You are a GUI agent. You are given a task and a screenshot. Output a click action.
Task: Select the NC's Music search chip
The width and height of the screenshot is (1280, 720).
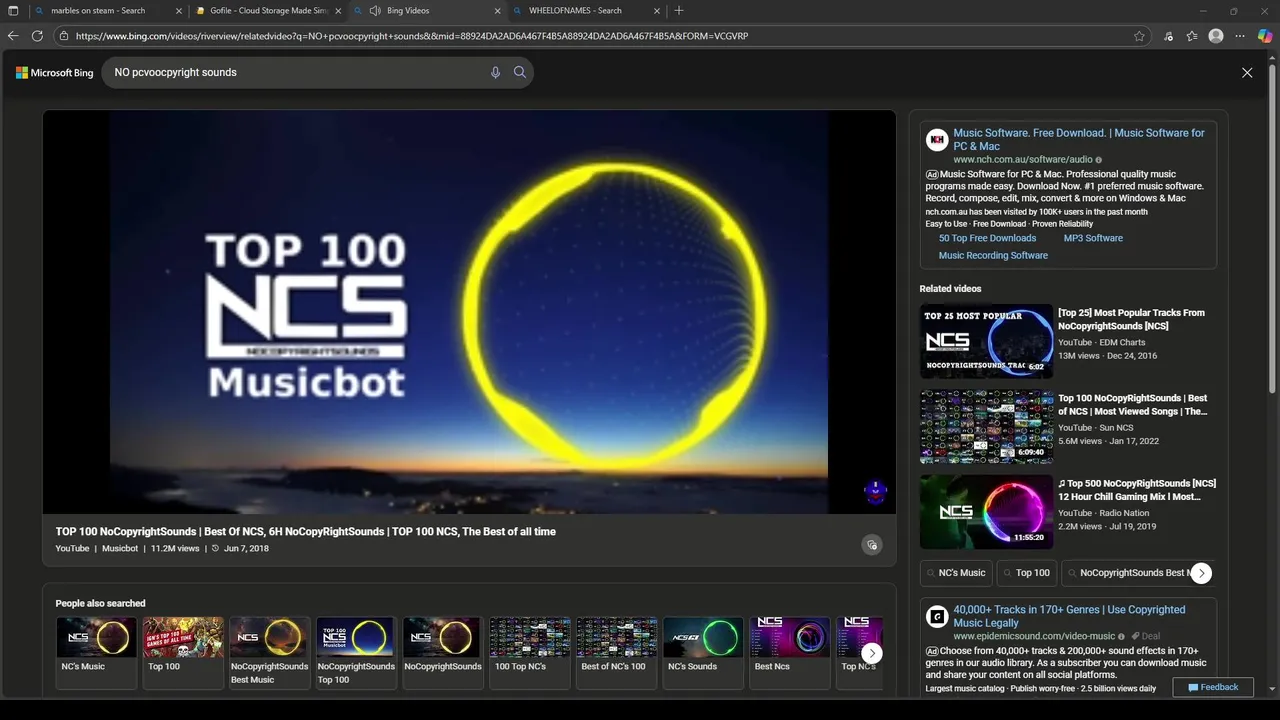tap(956, 573)
